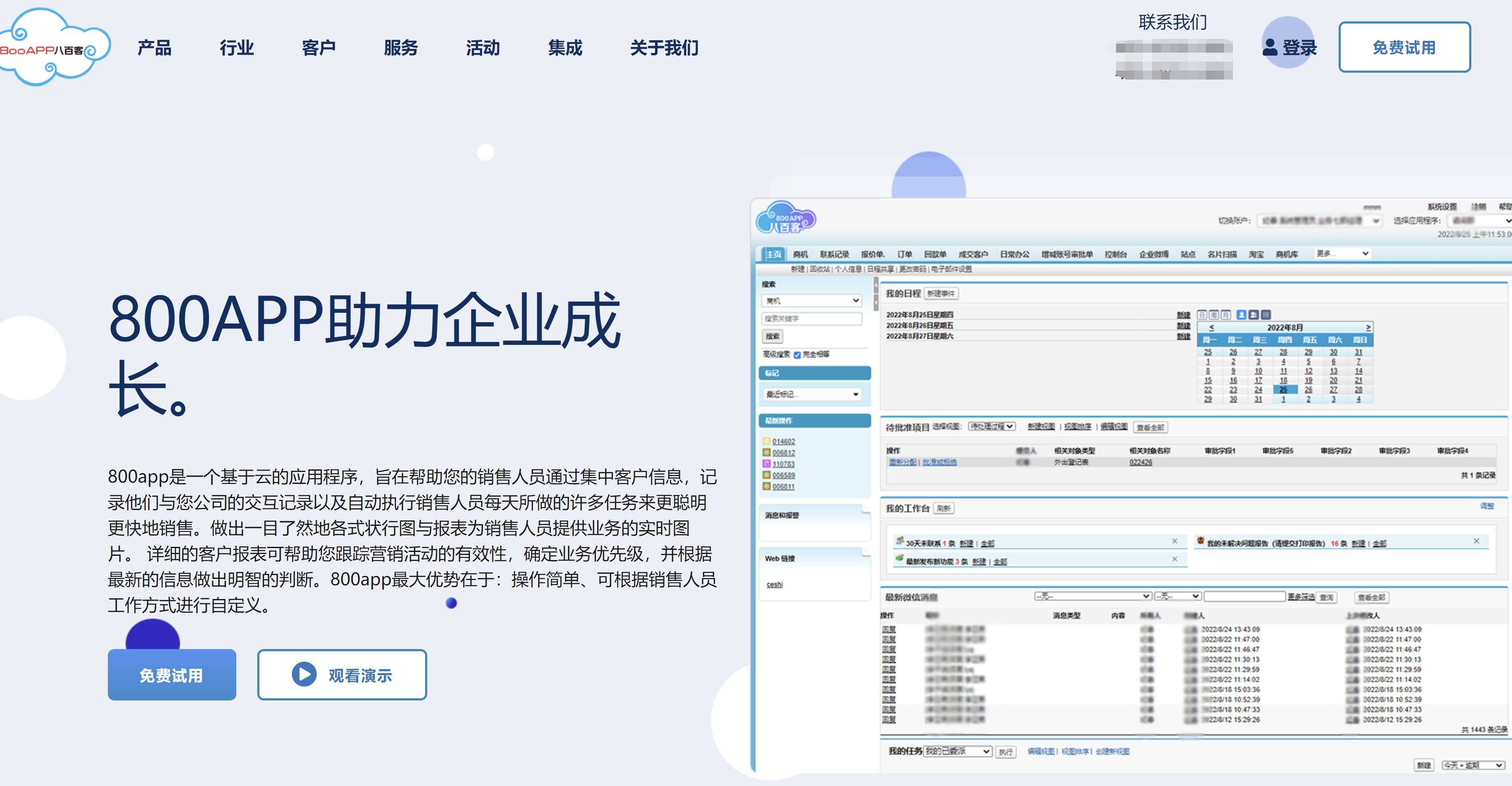The image size is (1512, 786).
Task: Select the month view (月) calendar icon
Action: pyautogui.click(x=1226, y=315)
